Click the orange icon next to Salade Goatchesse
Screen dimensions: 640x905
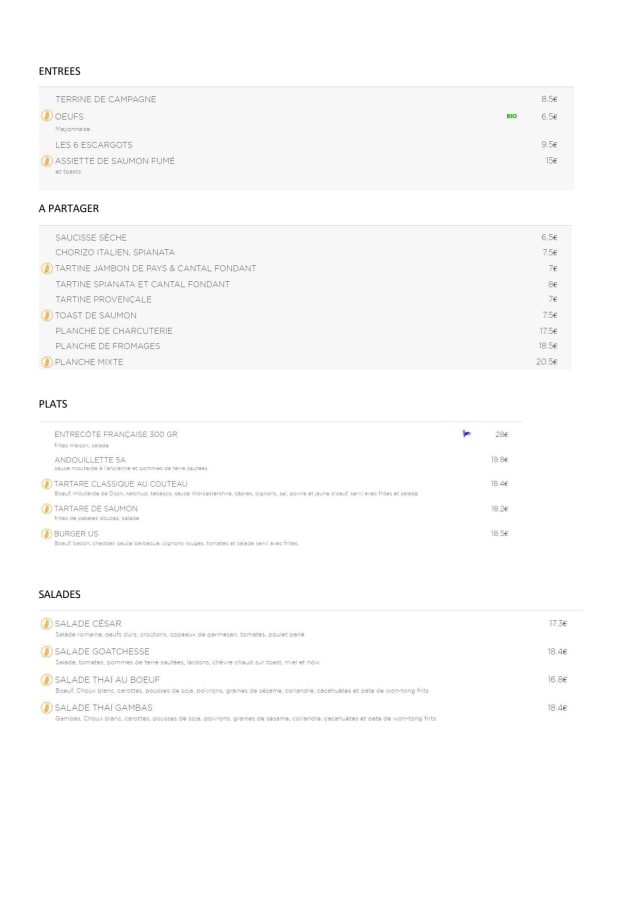(46, 652)
